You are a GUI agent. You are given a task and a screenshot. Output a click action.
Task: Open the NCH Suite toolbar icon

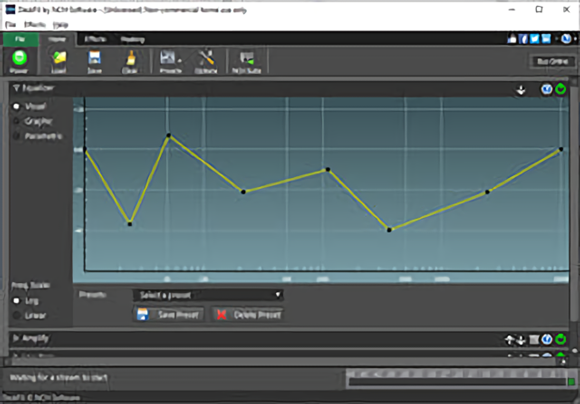[247, 61]
